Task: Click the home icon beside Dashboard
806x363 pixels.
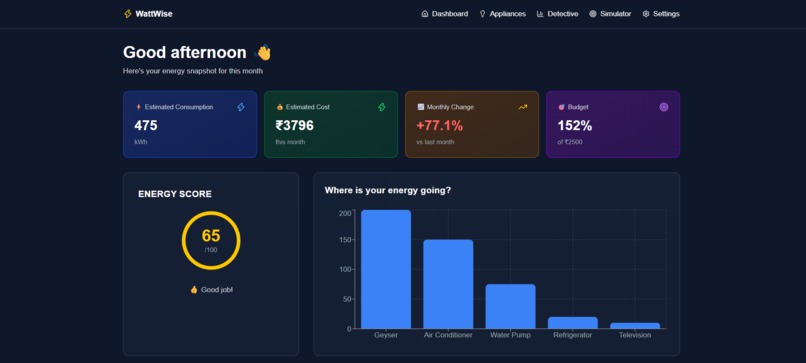Action: pos(425,14)
